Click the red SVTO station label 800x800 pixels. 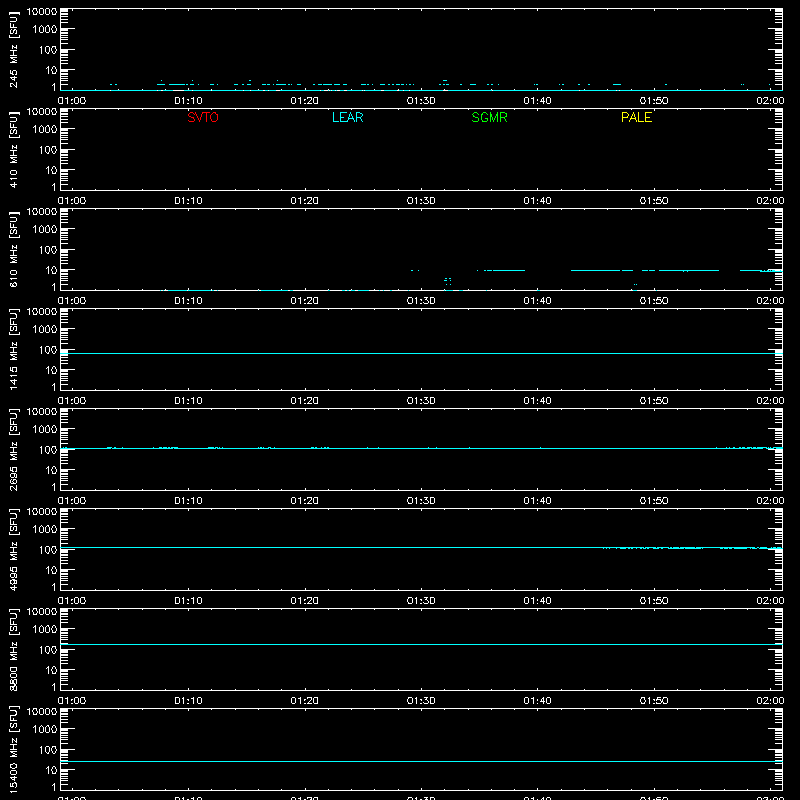pyautogui.click(x=203, y=117)
